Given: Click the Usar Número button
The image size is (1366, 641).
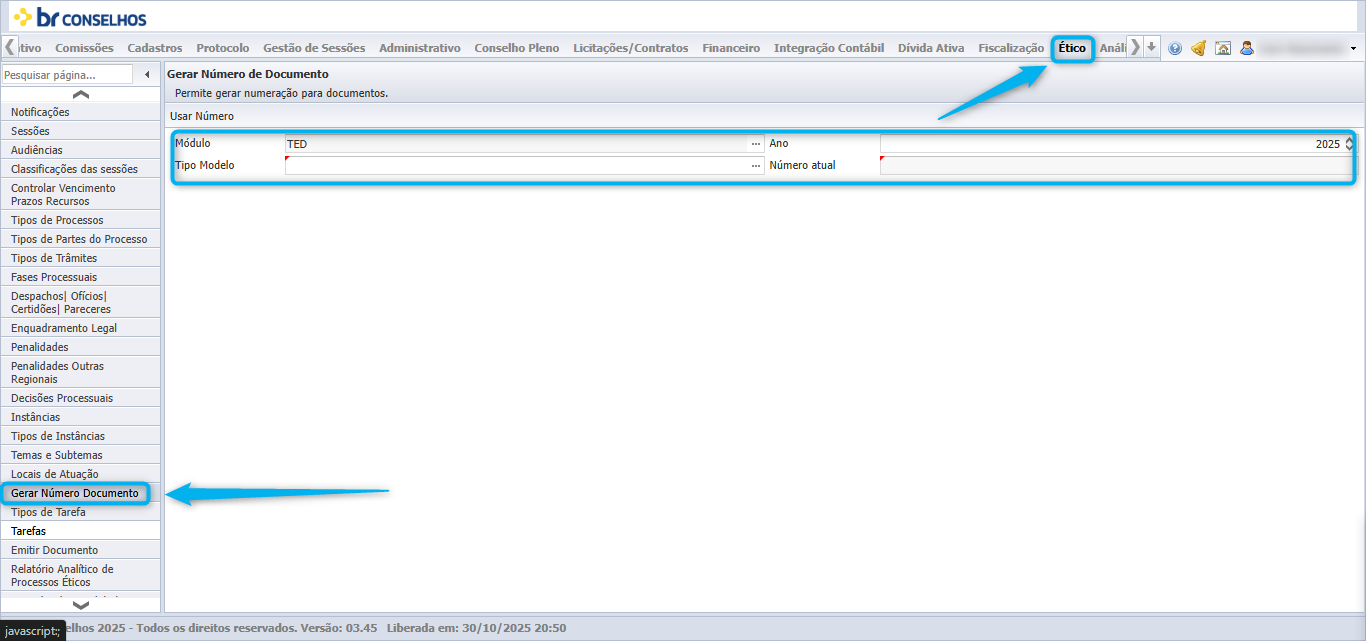Looking at the screenshot, I should 202,117.
